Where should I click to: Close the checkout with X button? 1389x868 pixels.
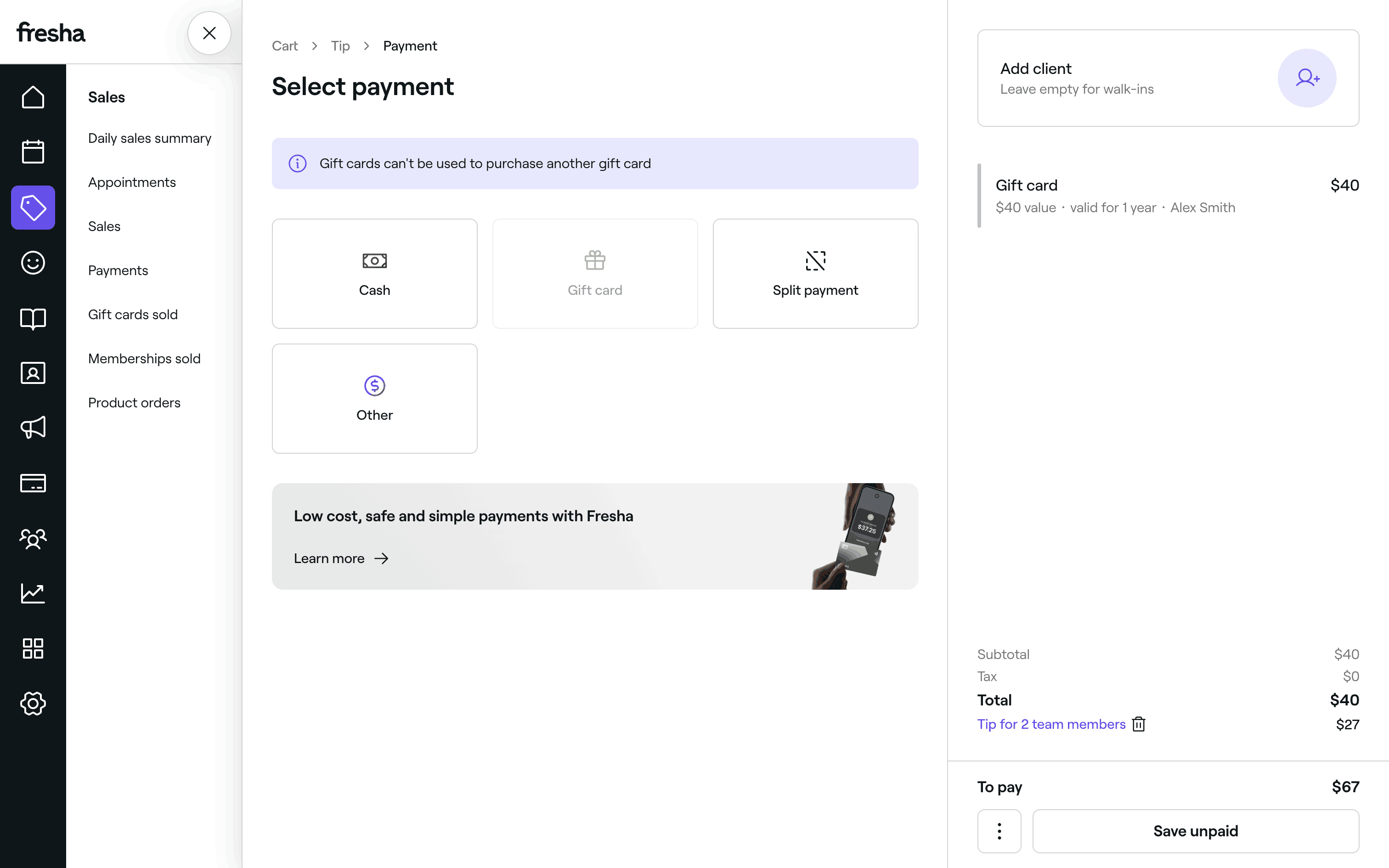click(209, 33)
